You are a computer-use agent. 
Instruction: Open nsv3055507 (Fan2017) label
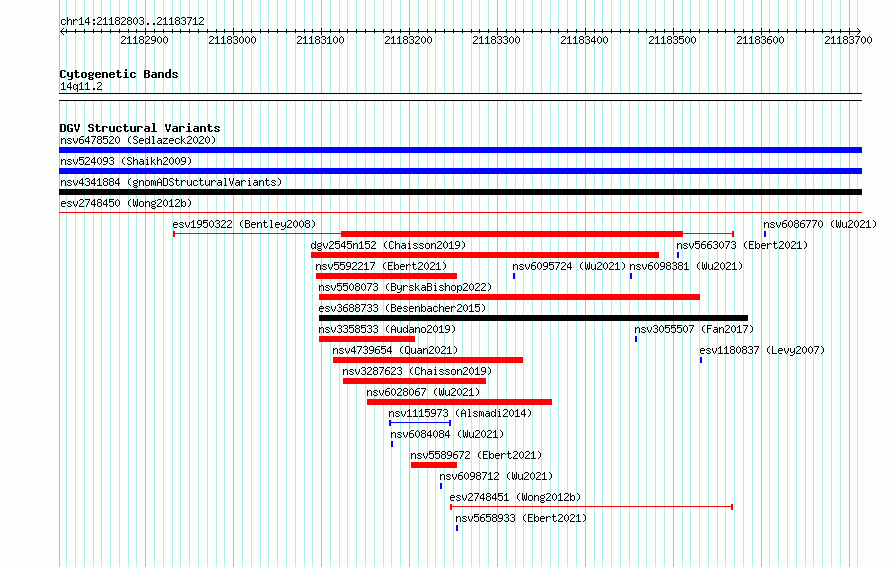[x=694, y=329]
